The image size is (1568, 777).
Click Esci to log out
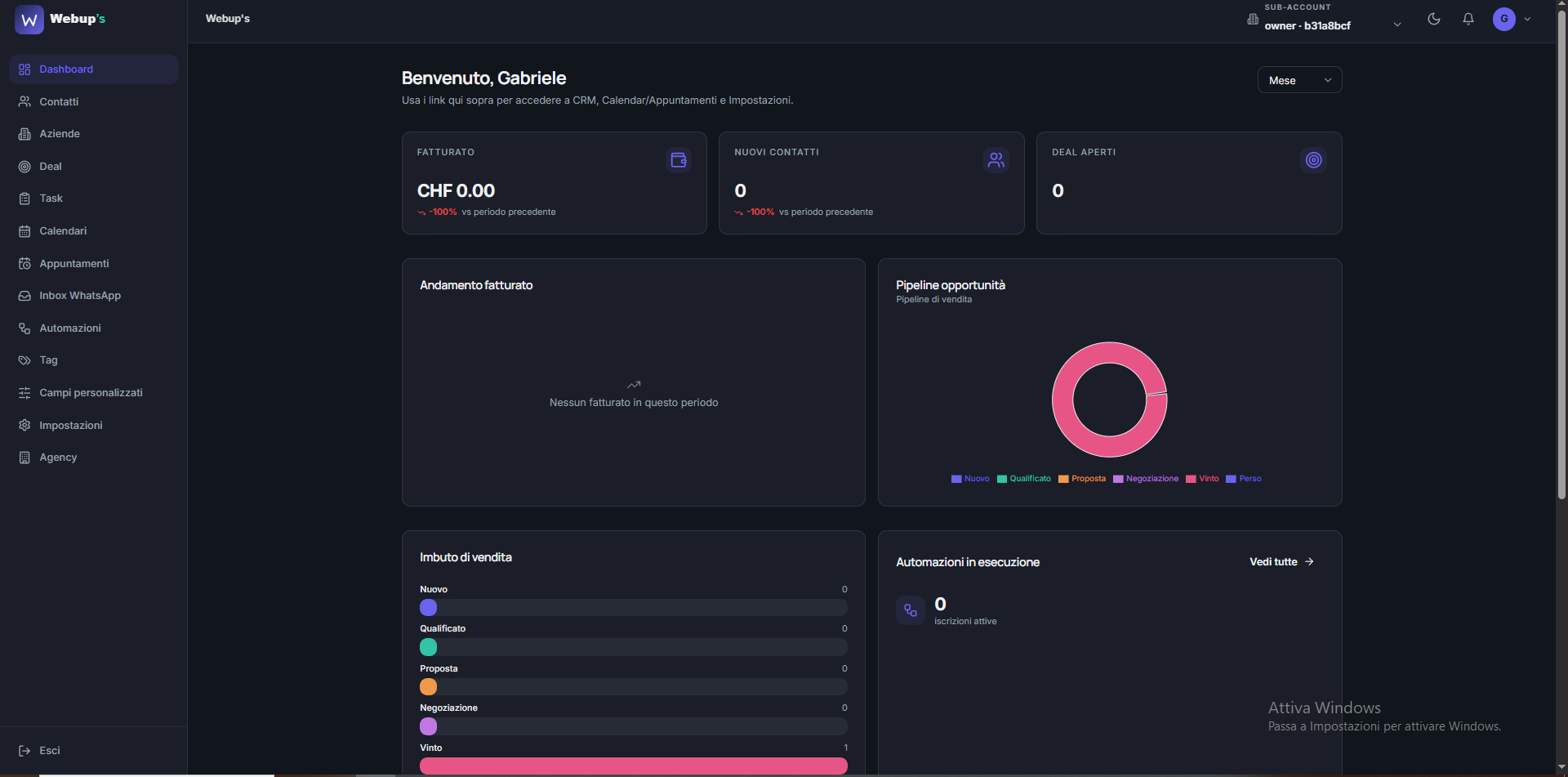coord(39,750)
